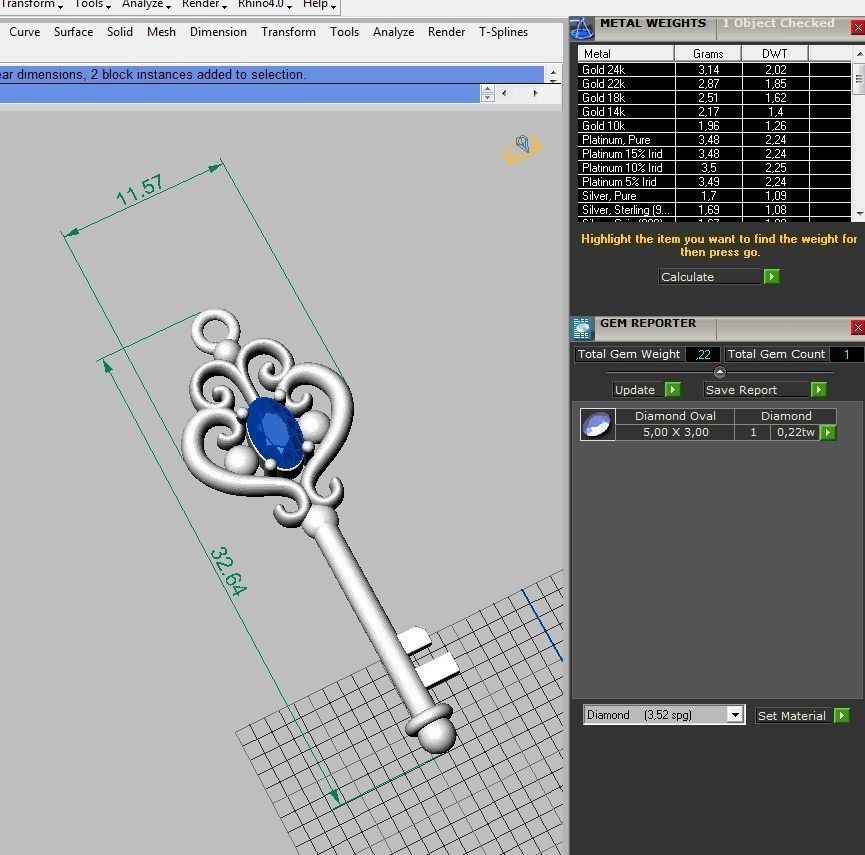Viewport: 865px width, 855px height.
Task: Click the 5,00 X 3,00 gem size cell
Action: (675, 432)
